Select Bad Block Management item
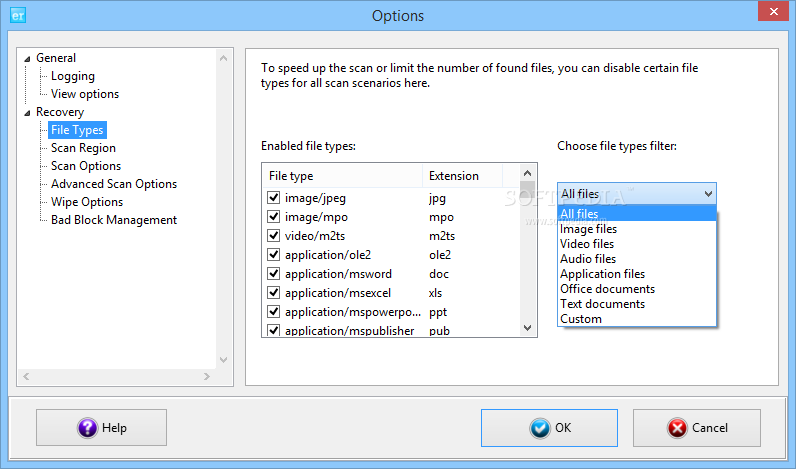796x469 pixels. tap(114, 220)
